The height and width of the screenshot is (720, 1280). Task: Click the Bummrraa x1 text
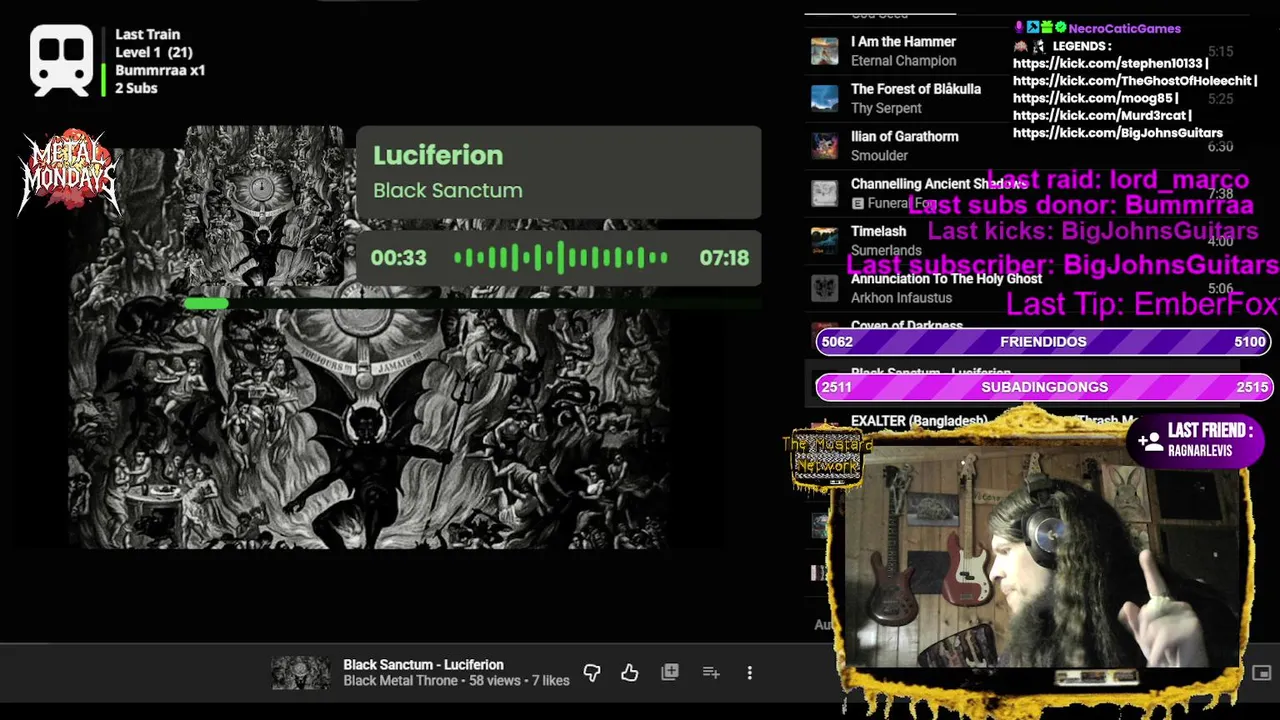[x=160, y=70]
